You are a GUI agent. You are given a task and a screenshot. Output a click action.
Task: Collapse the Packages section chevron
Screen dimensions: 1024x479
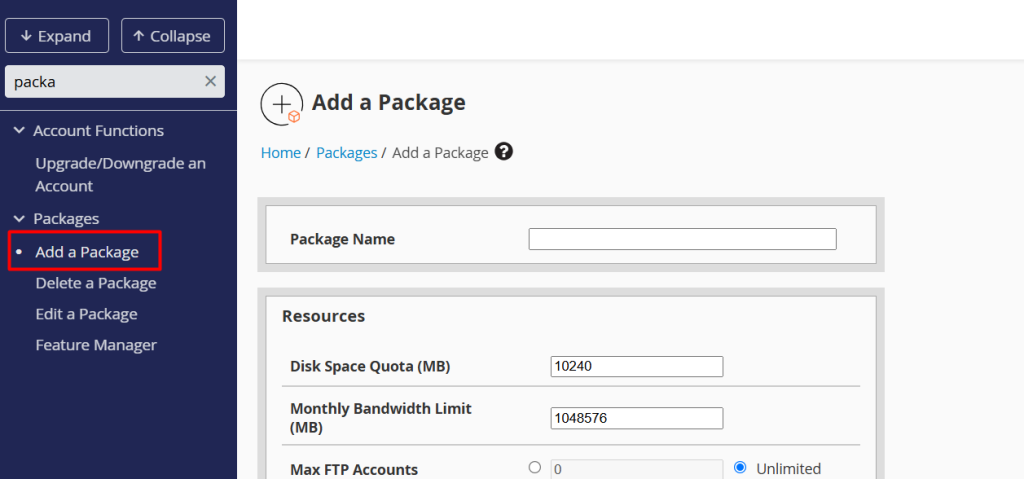(19, 218)
